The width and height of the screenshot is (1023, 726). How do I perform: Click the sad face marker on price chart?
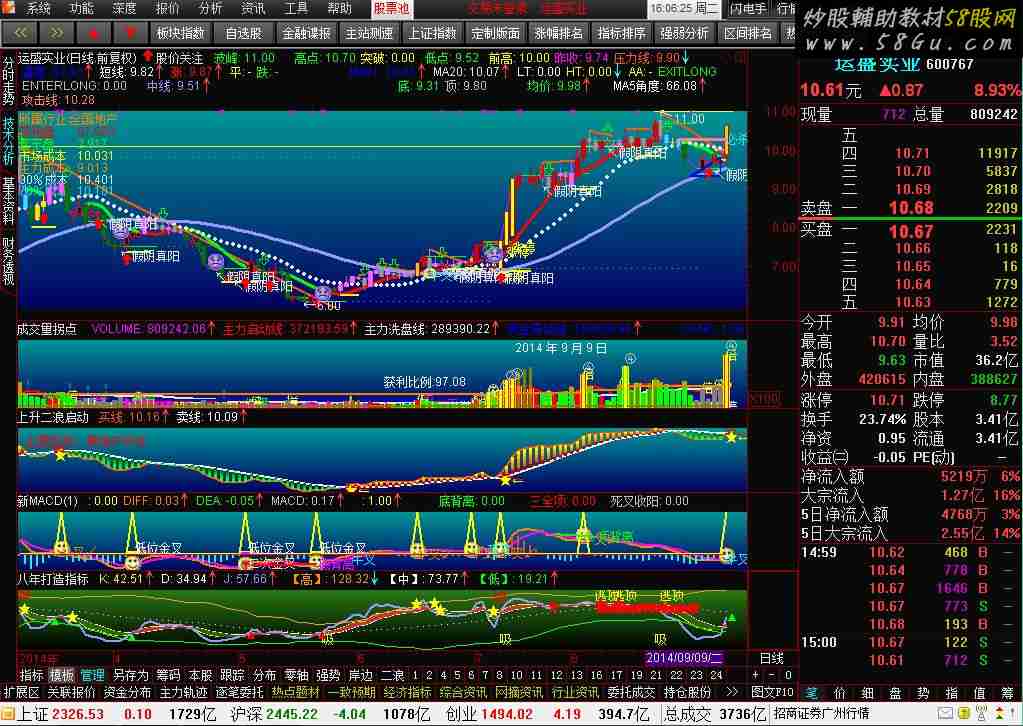click(x=215, y=261)
